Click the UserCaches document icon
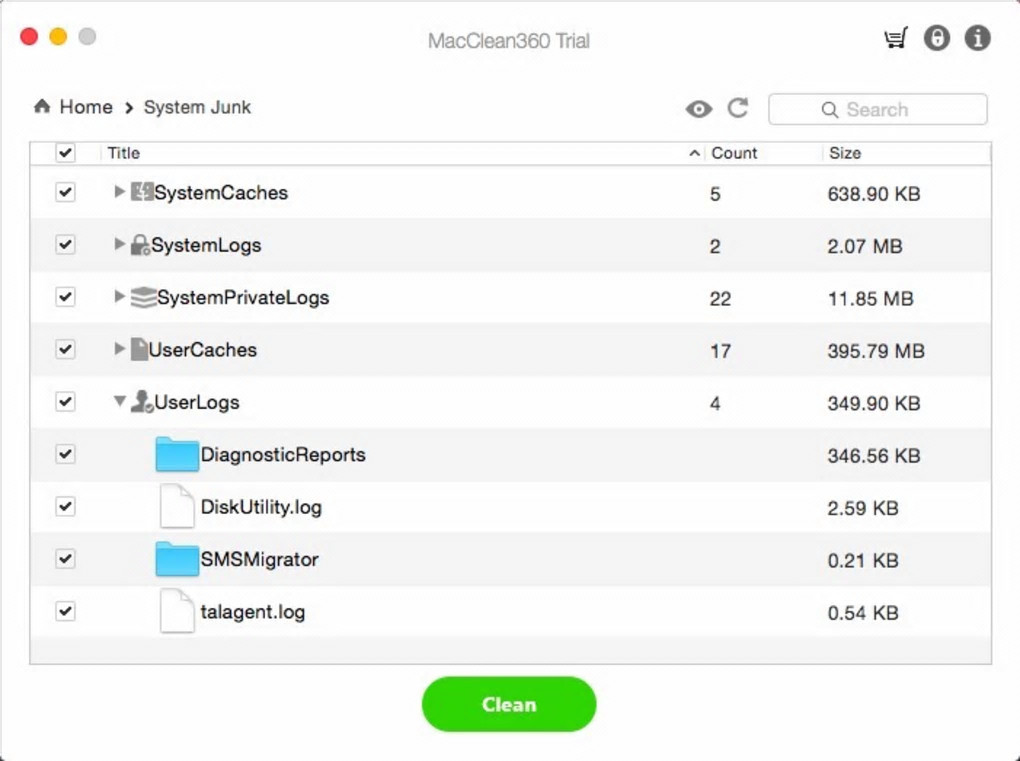1020x761 pixels. tap(139, 349)
